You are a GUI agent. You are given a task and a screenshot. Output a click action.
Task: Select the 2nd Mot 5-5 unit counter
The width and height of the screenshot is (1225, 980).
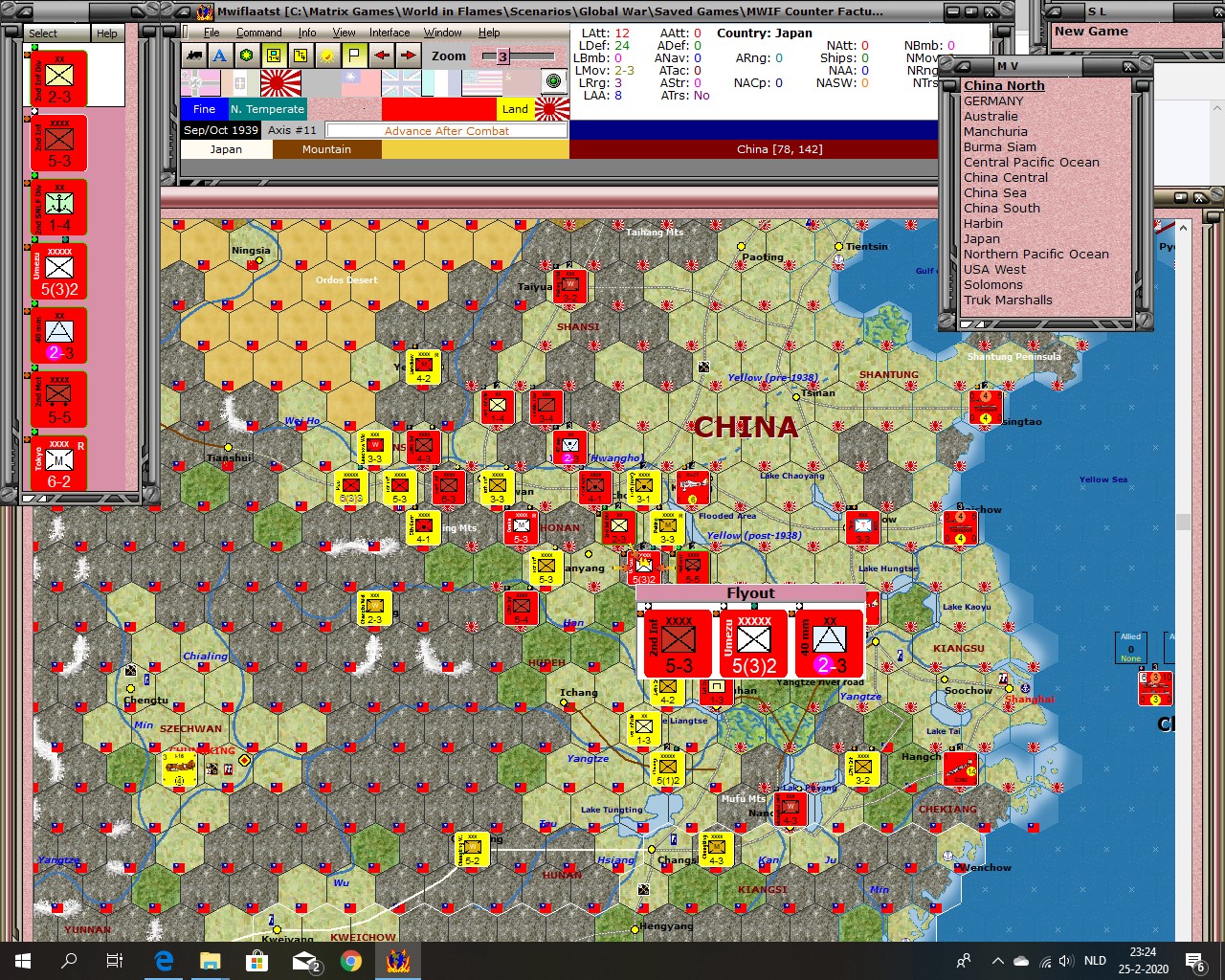(59, 399)
